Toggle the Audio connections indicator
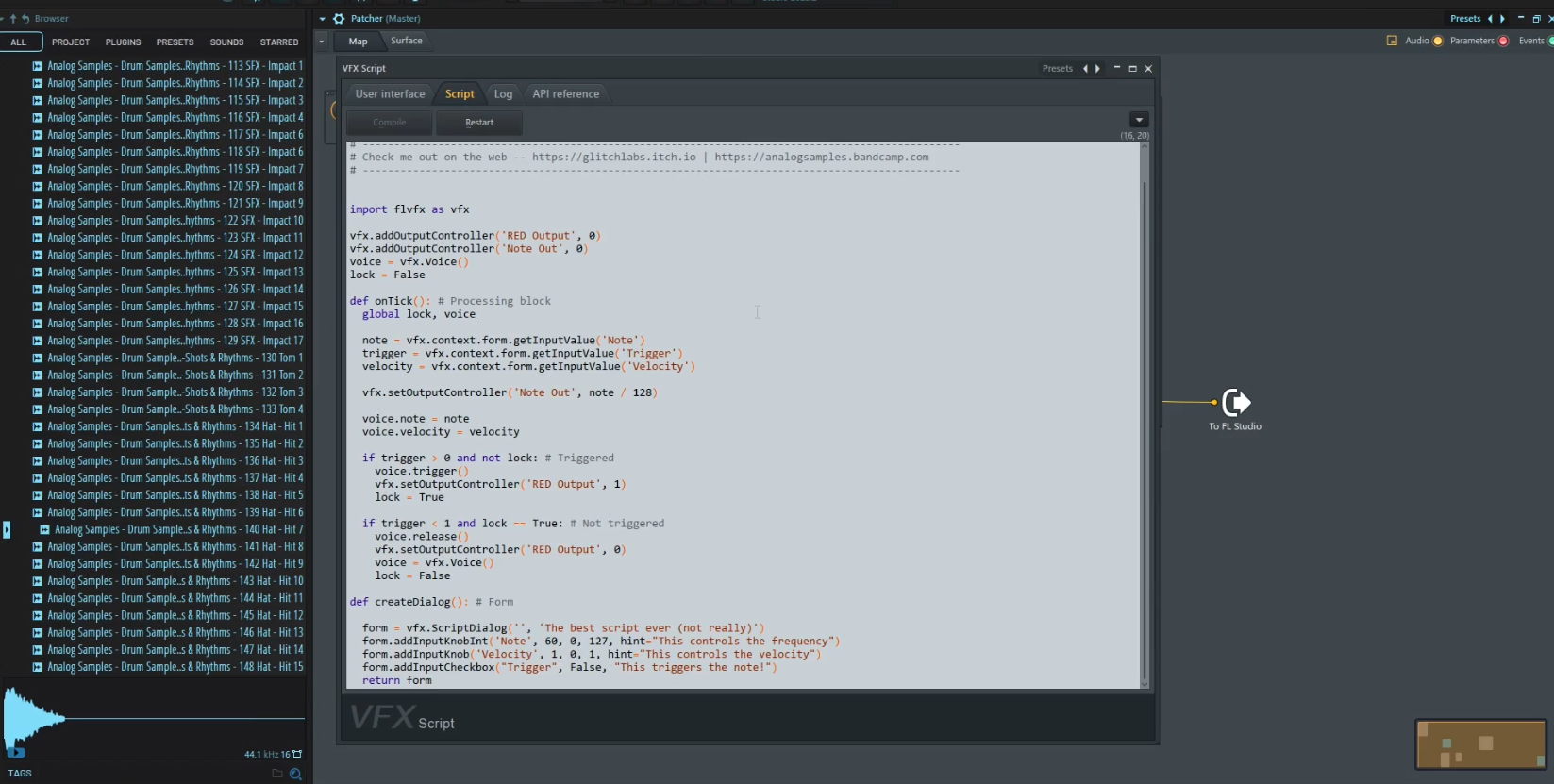Screen dimensions: 1554x784 [1438, 41]
